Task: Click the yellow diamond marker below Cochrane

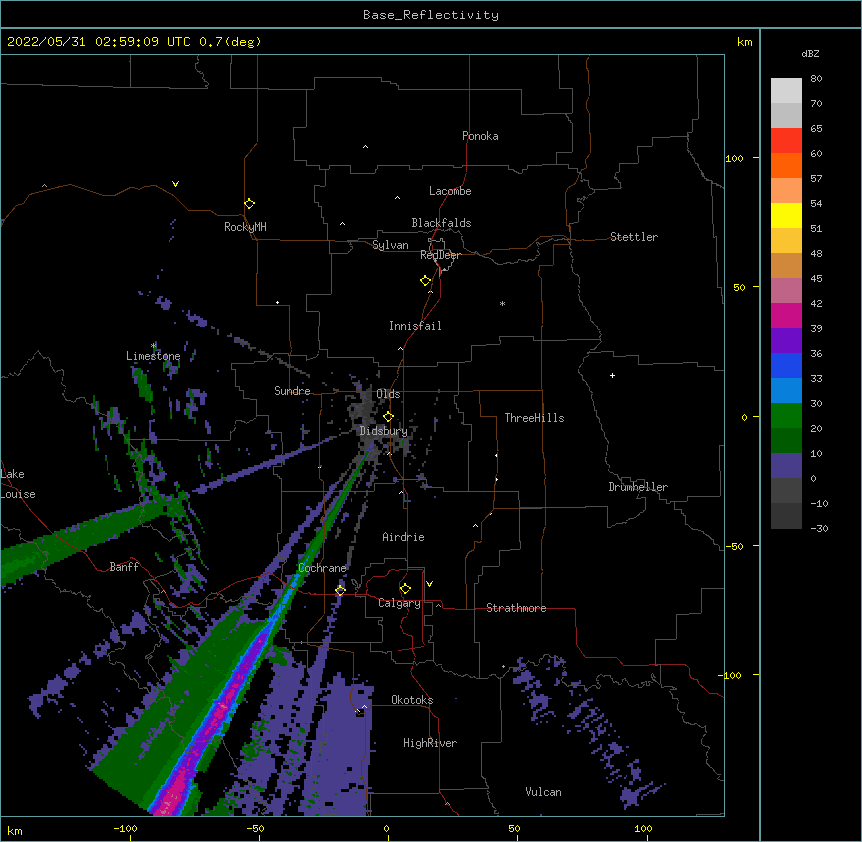Action: 340,590
